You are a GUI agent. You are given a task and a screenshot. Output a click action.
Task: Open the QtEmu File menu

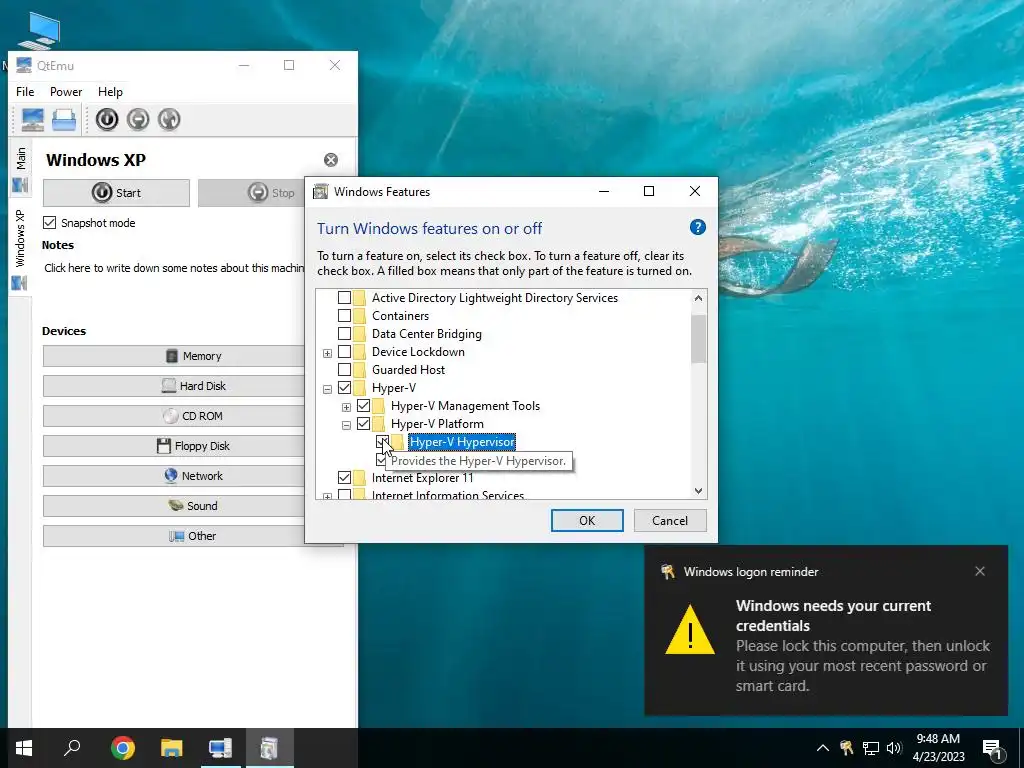point(25,92)
